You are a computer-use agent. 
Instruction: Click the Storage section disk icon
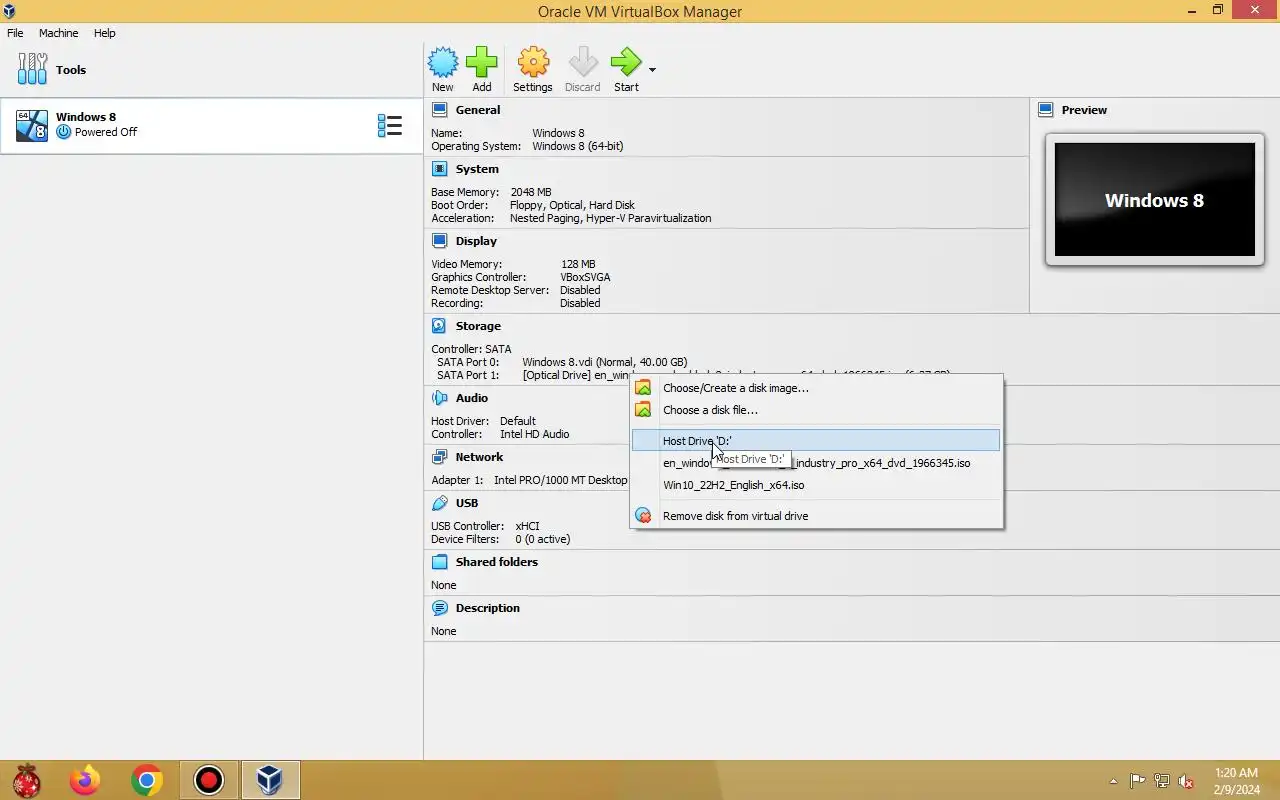click(439, 326)
